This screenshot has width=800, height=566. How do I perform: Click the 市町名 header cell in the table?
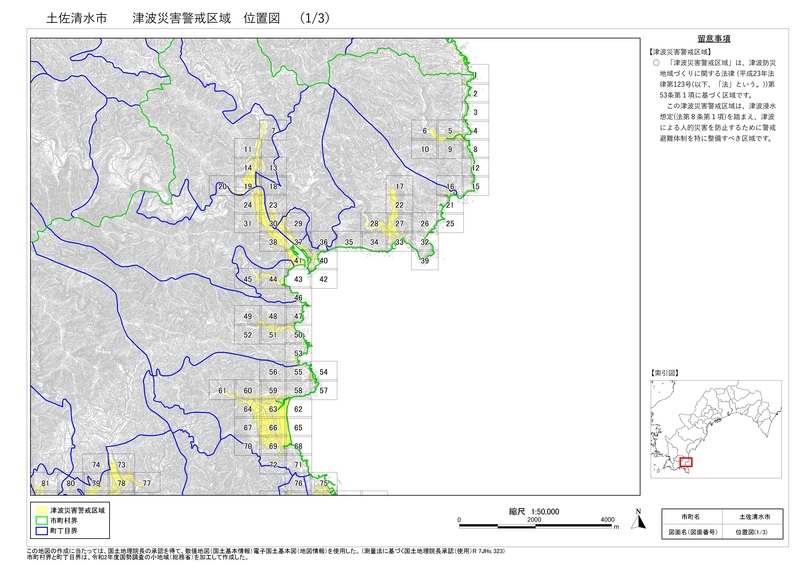coord(691,517)
